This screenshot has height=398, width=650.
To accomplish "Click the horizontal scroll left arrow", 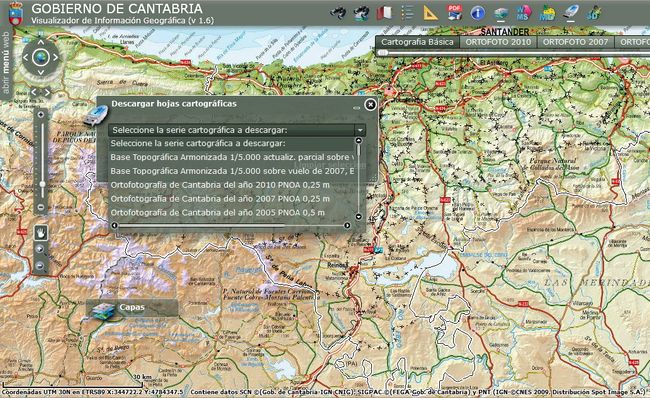I will tap(114, 226).
